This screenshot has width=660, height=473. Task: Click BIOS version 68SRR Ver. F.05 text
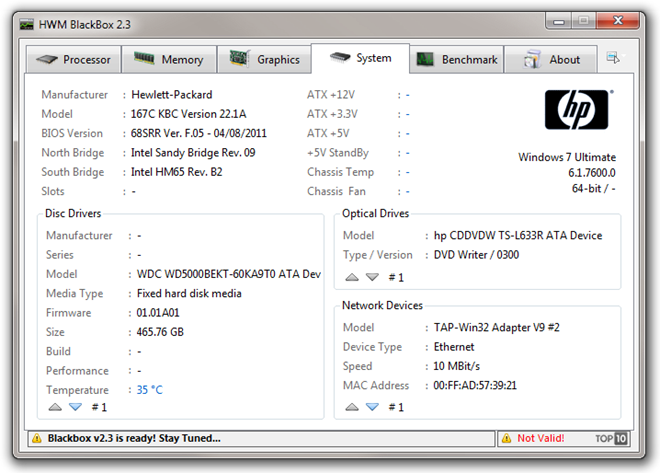point(199,133)
